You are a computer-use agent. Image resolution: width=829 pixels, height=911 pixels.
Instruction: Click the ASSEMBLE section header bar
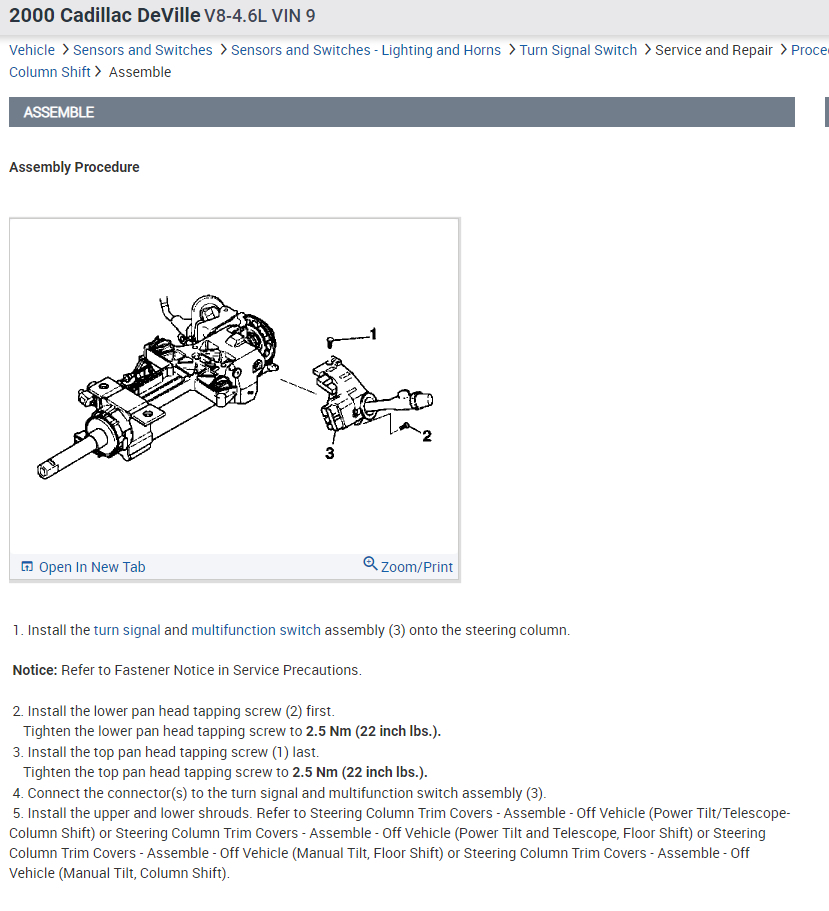pos(402,112)
